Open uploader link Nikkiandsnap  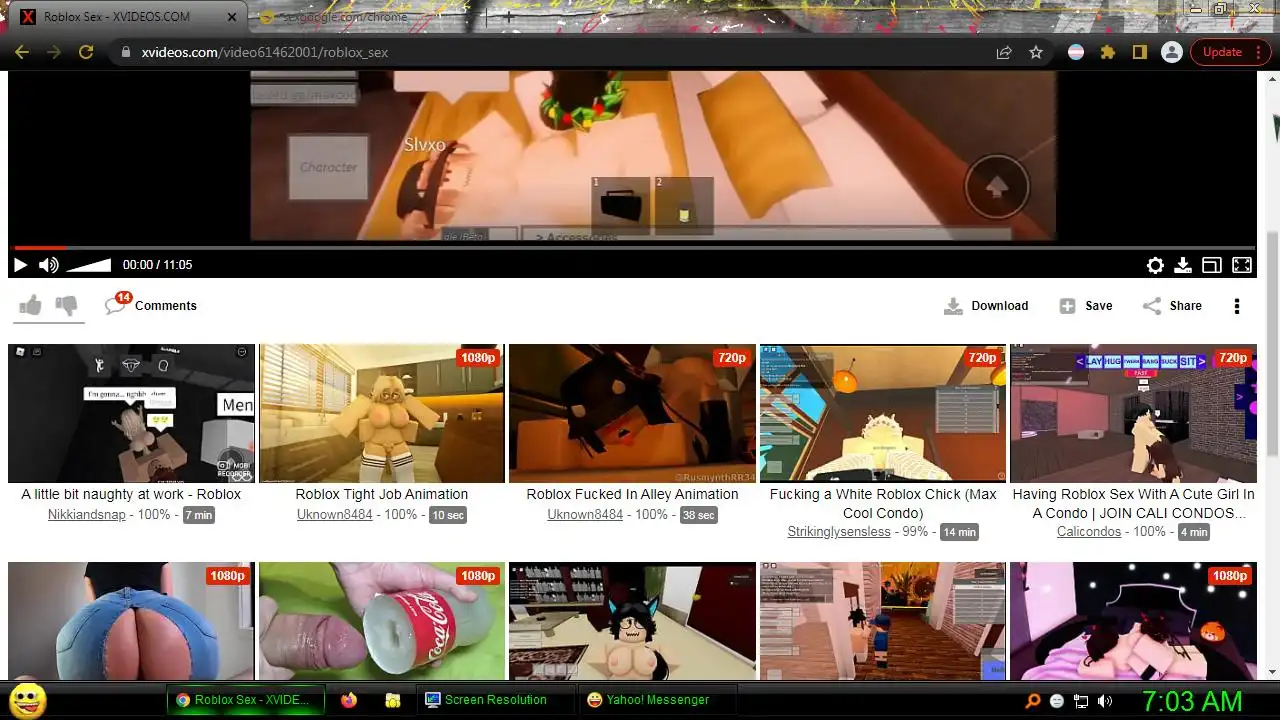tap(87, 515)
